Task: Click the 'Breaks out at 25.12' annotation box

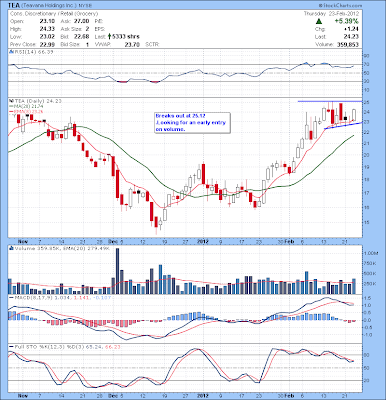Action: (192, 122)
